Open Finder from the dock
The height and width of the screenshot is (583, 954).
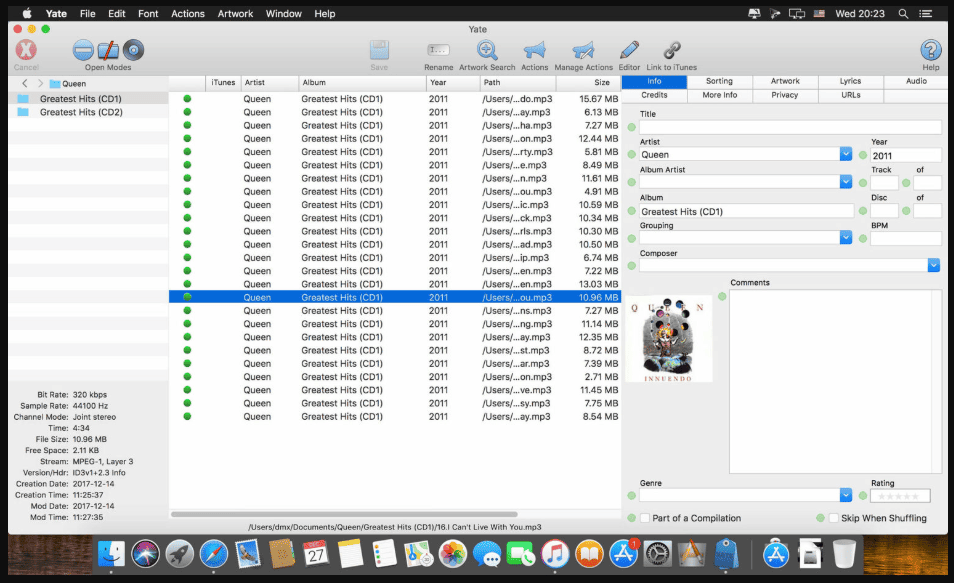click(x=111, y=554)
